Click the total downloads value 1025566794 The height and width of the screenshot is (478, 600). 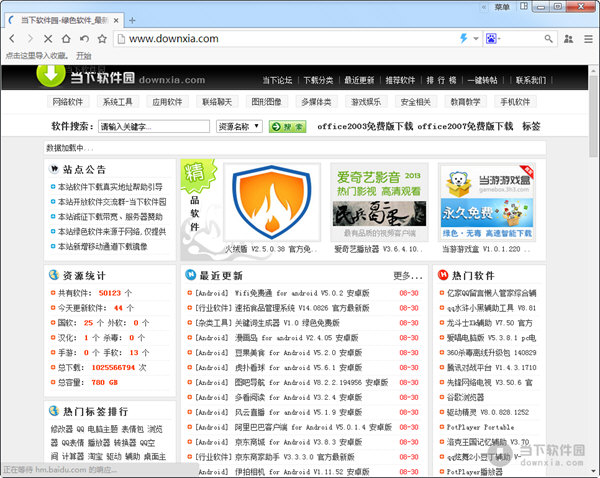(113, 367)
